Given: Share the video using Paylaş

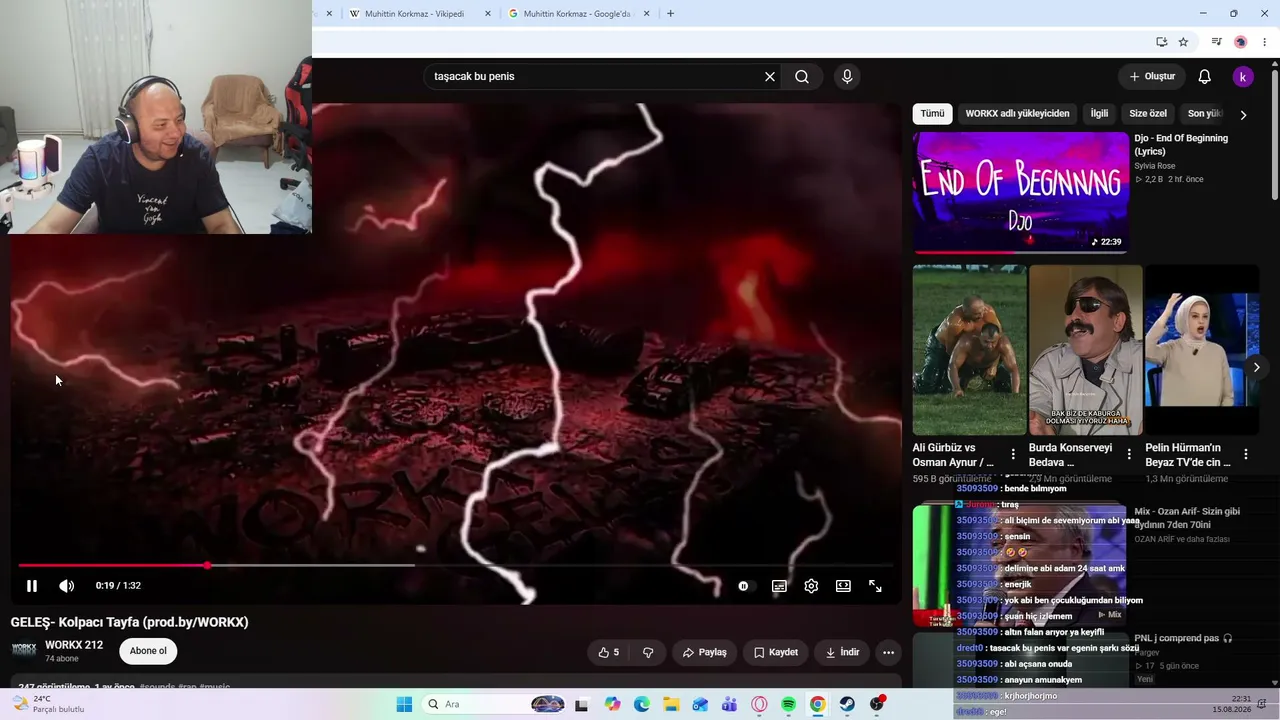Looking at the screenshot, I should [704, 652].
